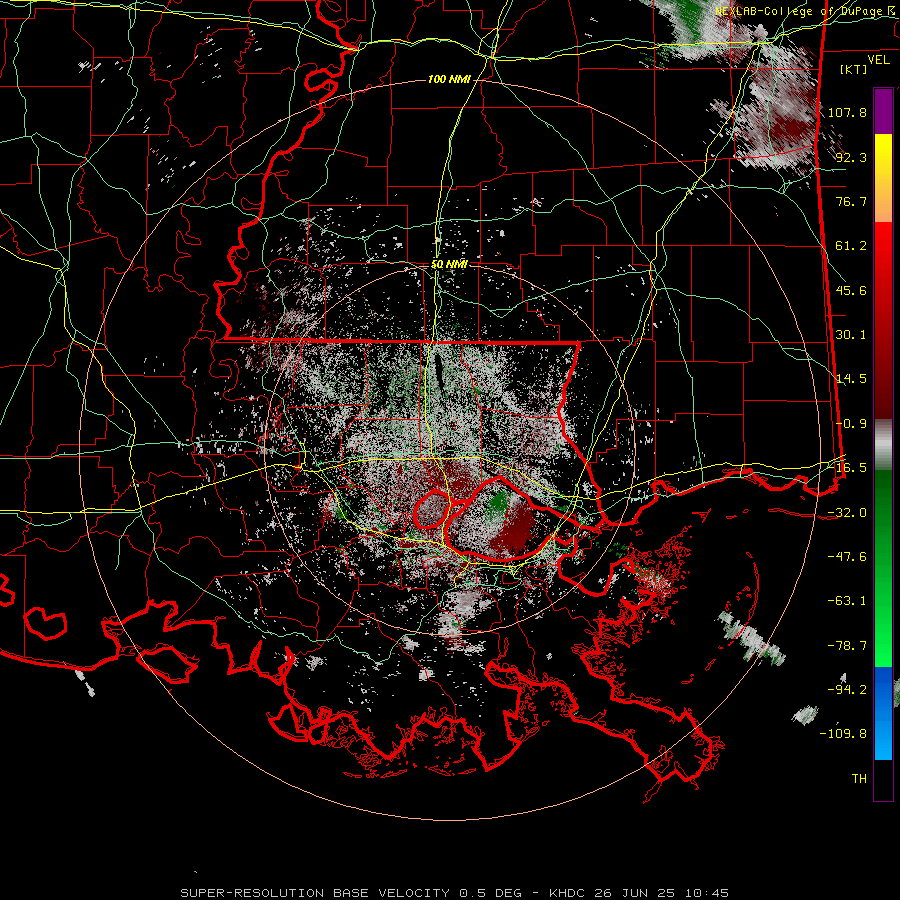Click the [KT] units label

tap(854, 69)
